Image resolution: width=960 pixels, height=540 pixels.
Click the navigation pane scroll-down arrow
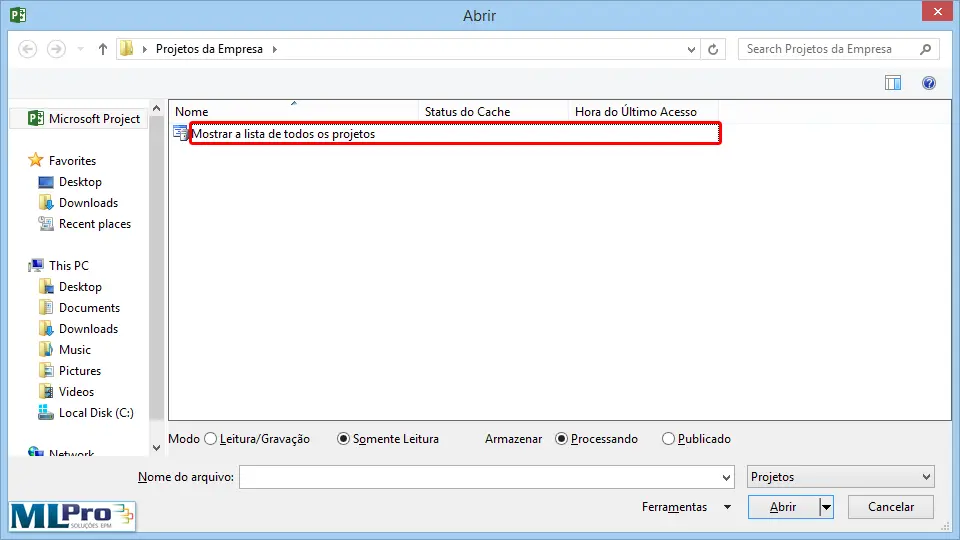[x=157, y=448]
